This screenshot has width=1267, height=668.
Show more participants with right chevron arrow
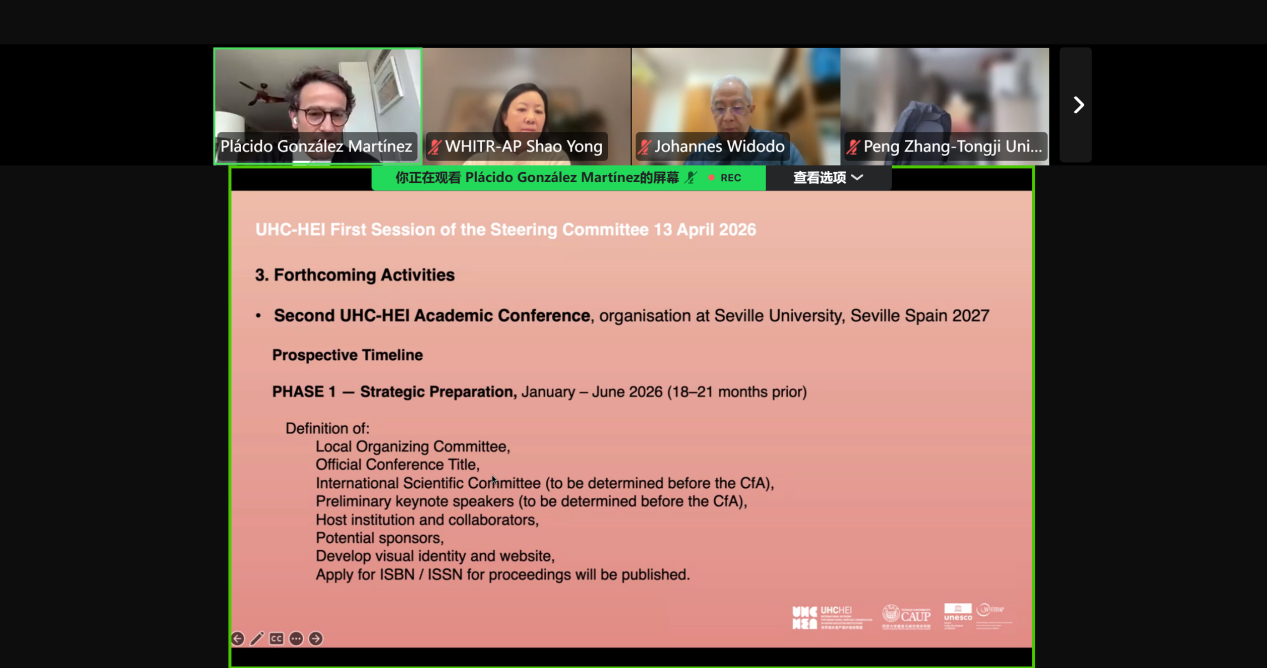1077,105
